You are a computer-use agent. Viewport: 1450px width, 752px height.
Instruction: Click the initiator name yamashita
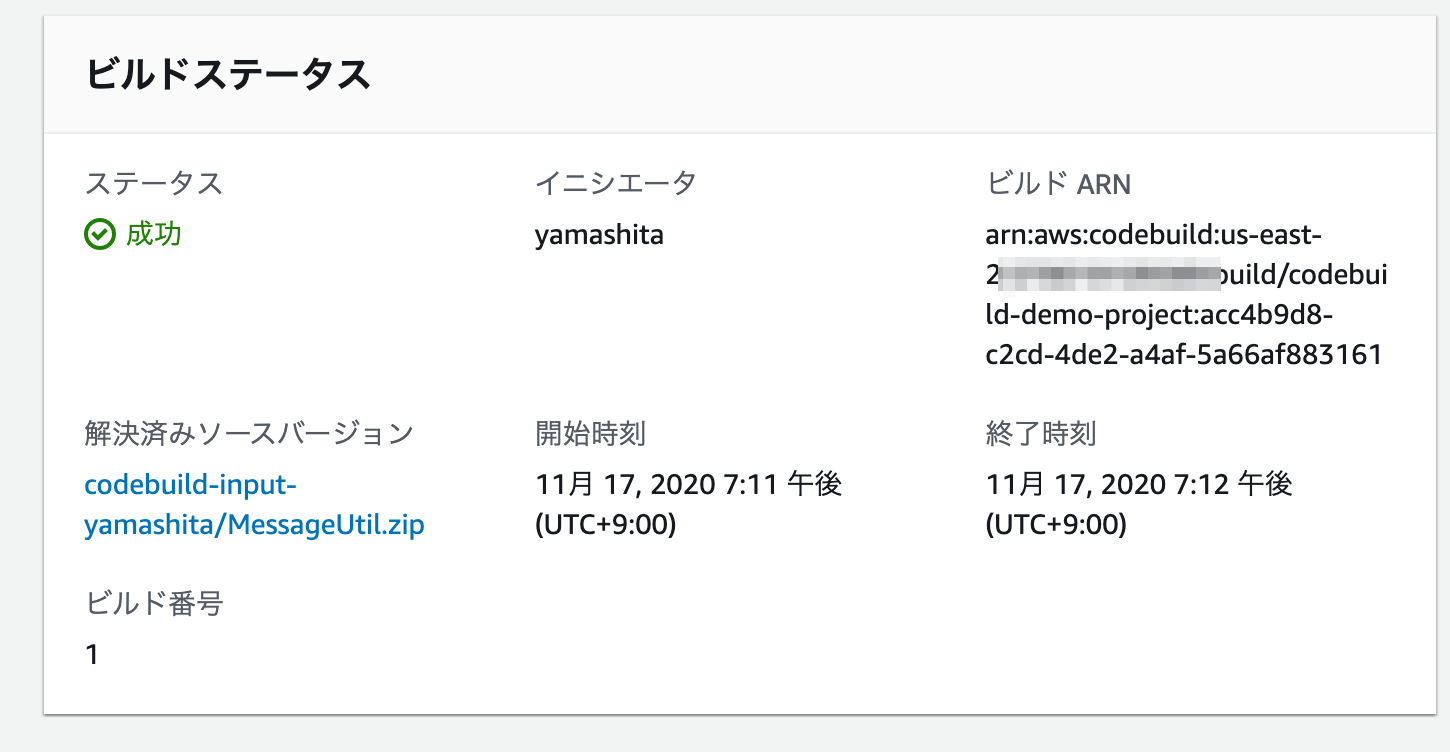coord(599,236)
